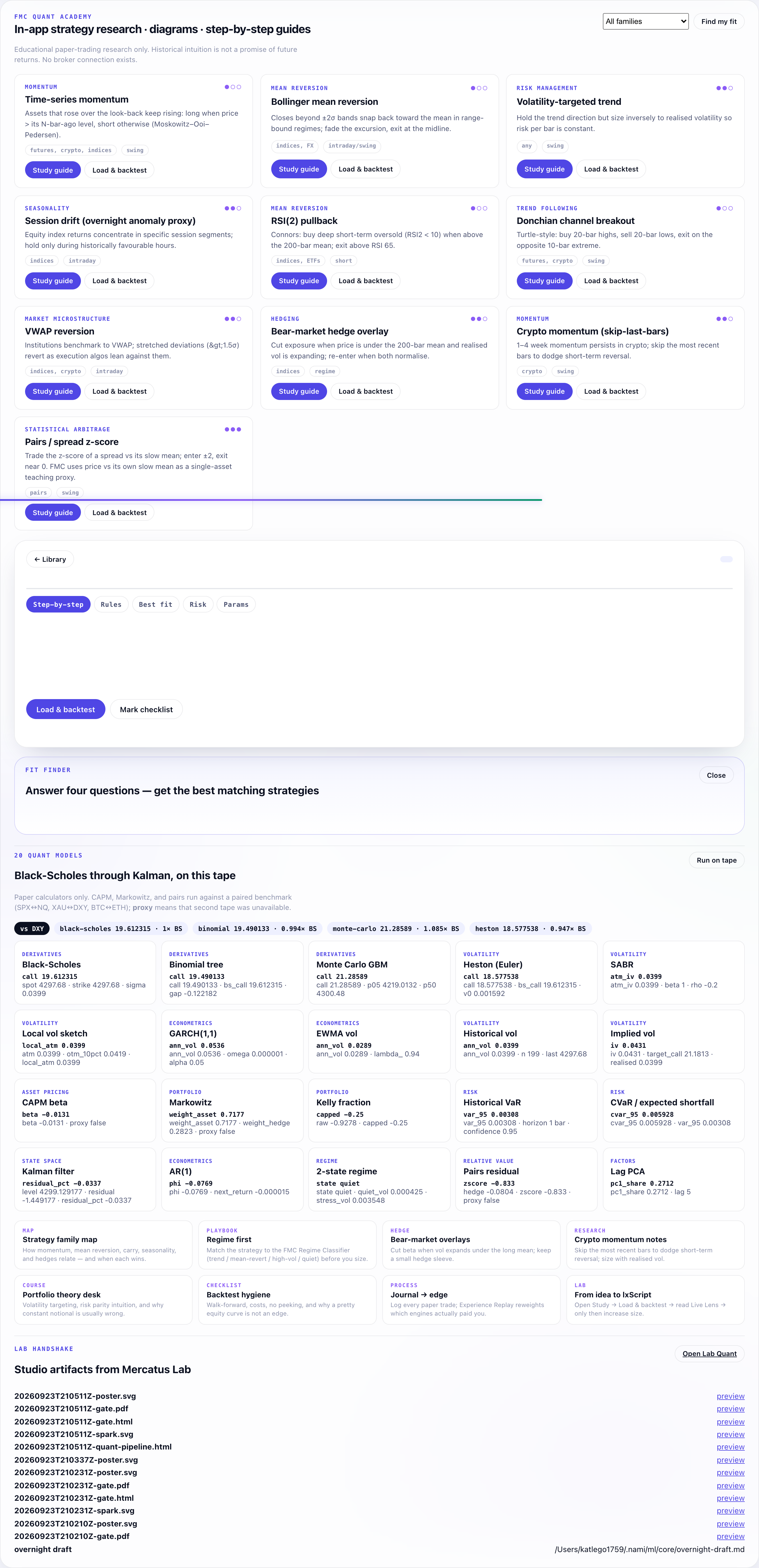This screenshot has height=1568, width=759.
Task: Open the Backtest hygiene checklist card
Action: tap(287, 1300)
